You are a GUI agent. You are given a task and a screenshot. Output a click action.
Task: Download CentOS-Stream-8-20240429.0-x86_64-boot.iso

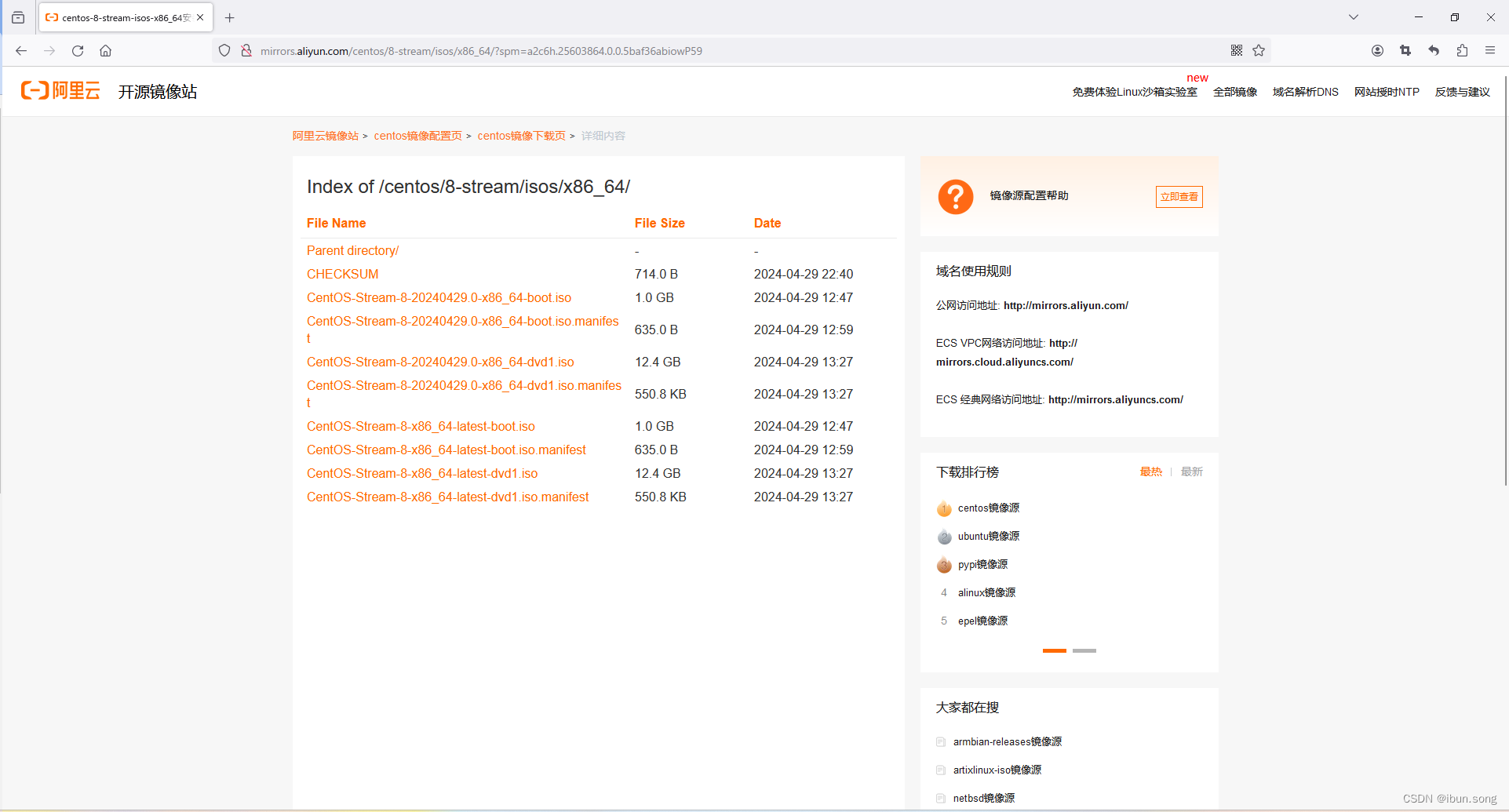(x=439, y=297)
